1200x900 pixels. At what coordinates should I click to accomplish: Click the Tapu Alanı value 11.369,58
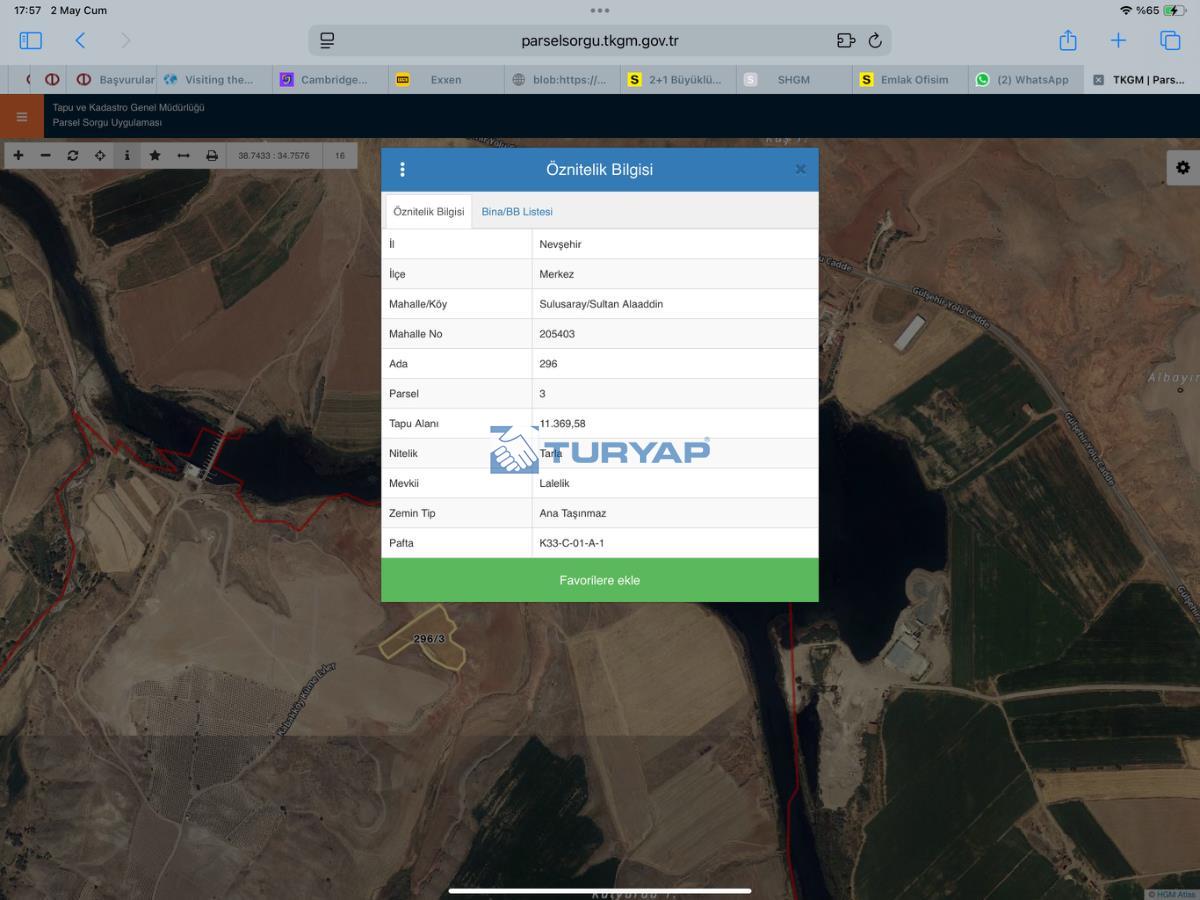[x=563, y=424]
